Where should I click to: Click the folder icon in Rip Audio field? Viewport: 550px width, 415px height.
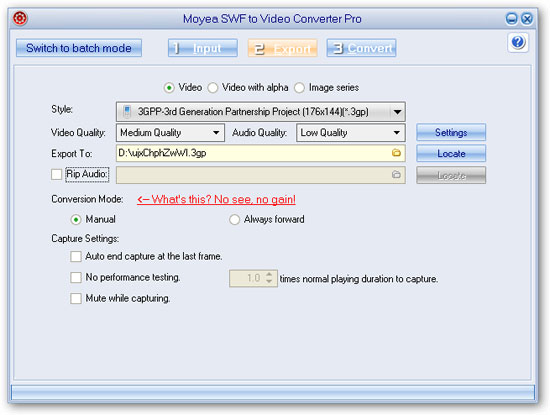[x=396, y=174]
